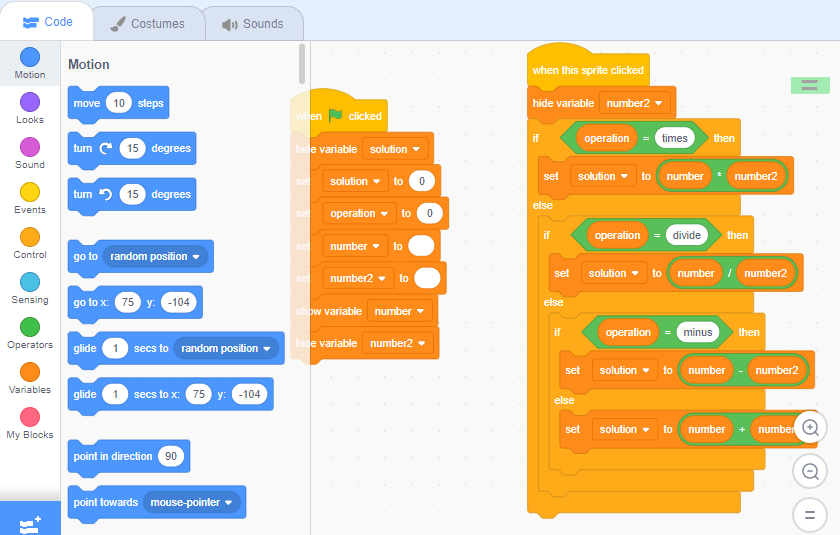
Task: Click the y value -104 in go to block
Action: (179, 303)
